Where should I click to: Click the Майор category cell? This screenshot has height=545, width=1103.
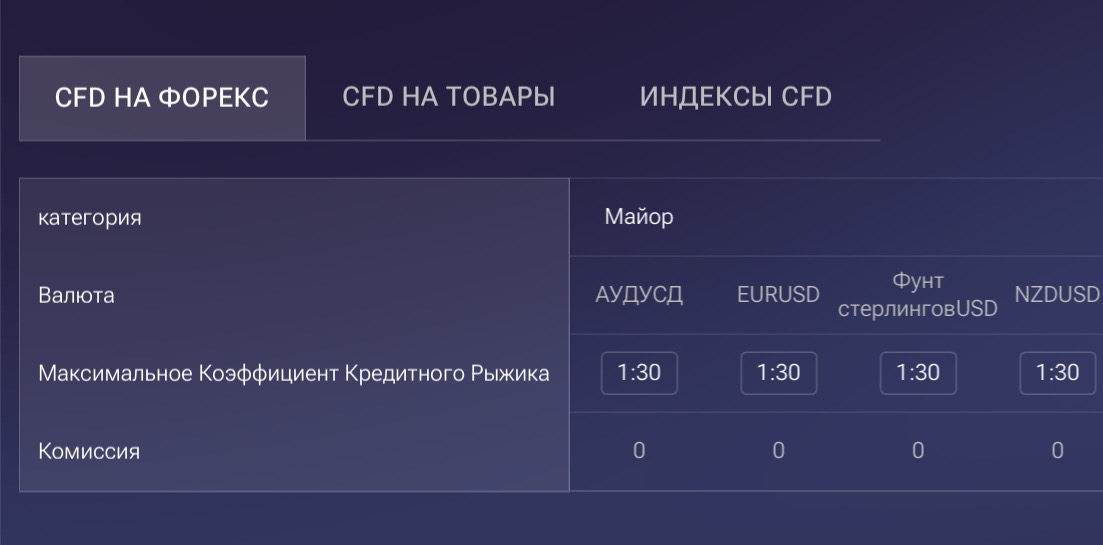(x=639, y=217)
